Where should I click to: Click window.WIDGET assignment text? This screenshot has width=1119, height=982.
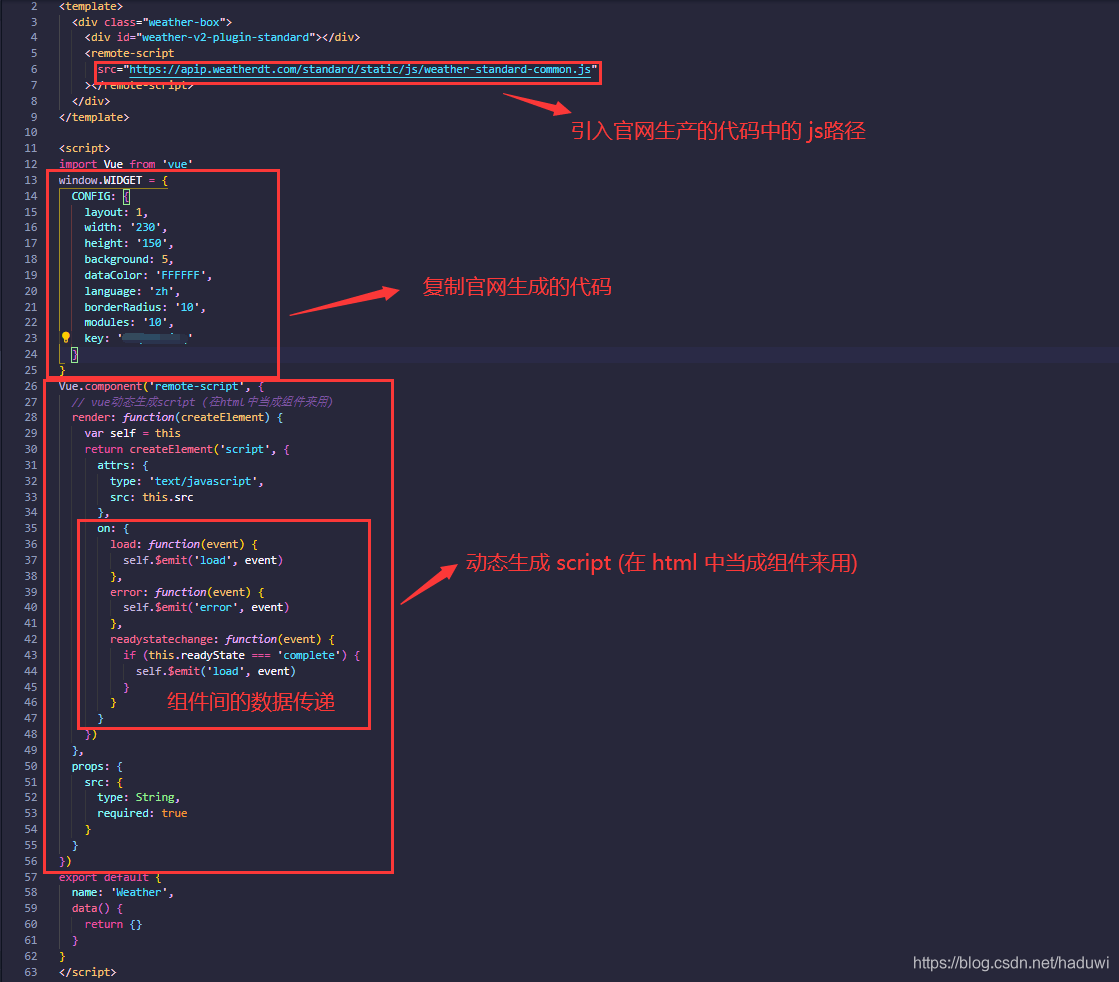click(113, 180)
